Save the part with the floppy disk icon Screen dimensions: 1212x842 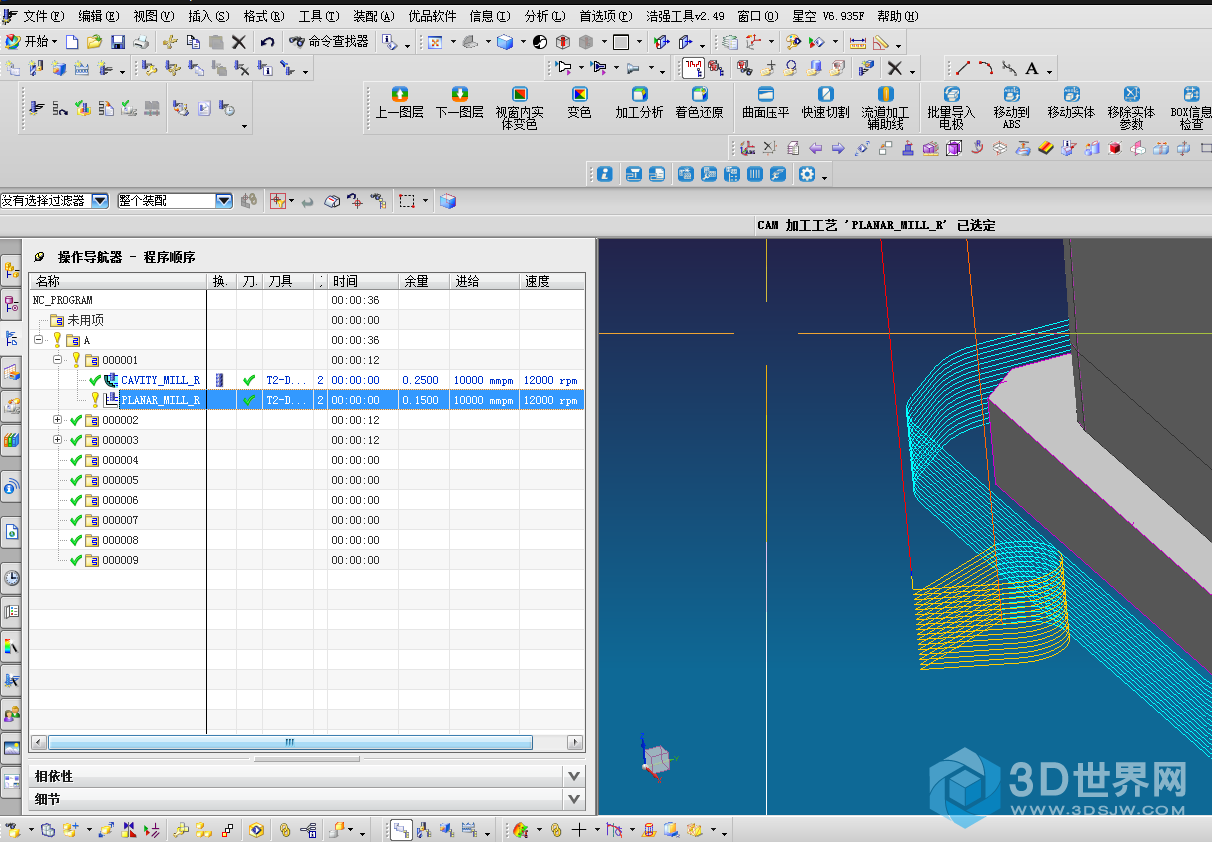[x=118, y=42]
